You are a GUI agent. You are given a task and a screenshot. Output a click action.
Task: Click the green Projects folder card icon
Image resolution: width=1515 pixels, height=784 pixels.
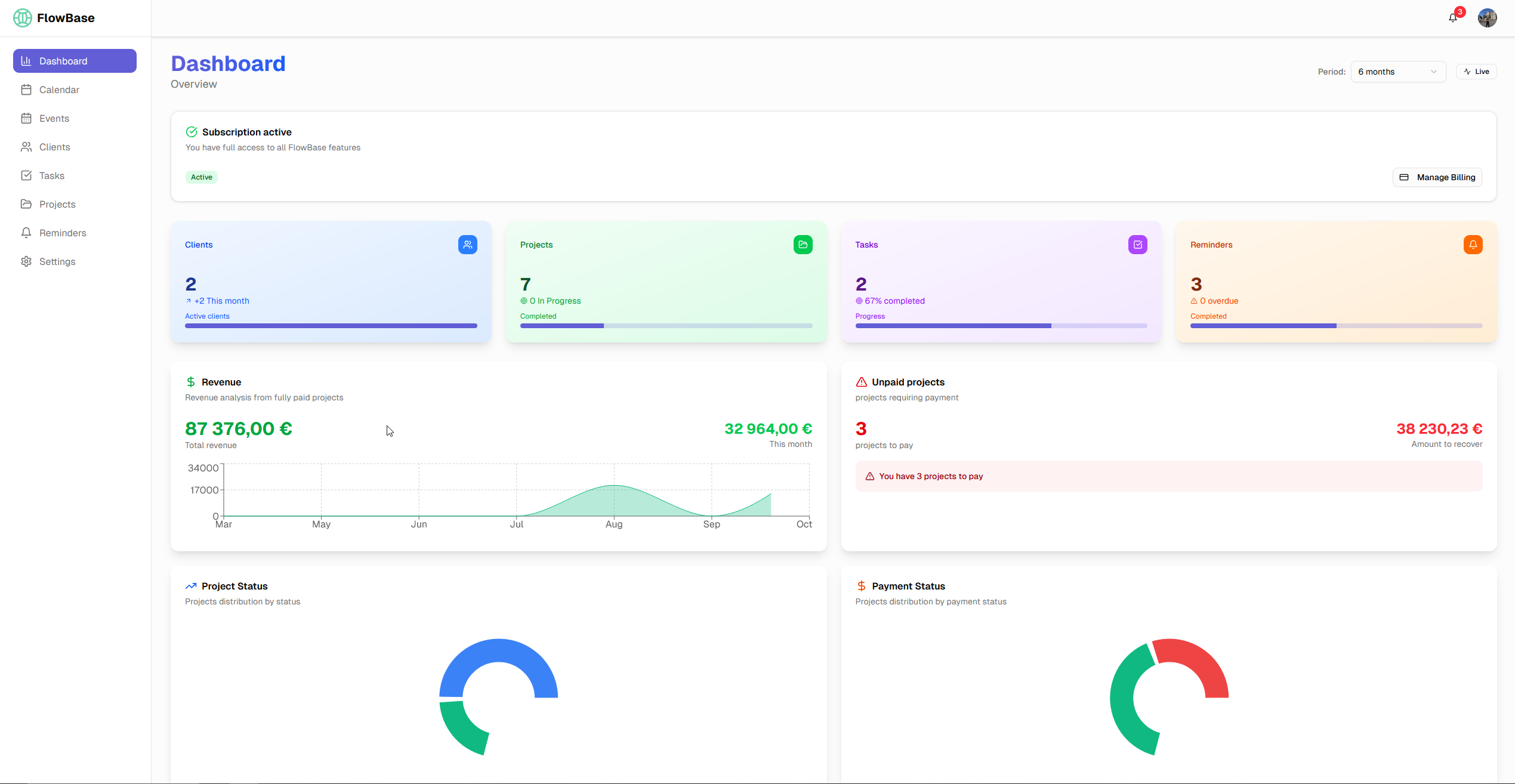coord(803,245)
